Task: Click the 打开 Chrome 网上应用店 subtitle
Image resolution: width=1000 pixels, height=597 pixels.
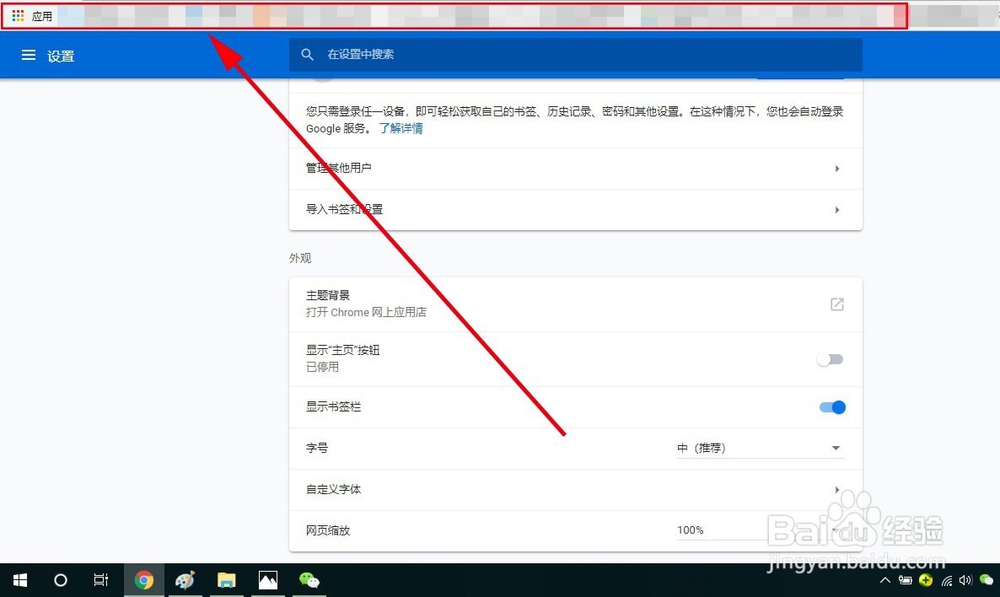Action: pos(366,312)
